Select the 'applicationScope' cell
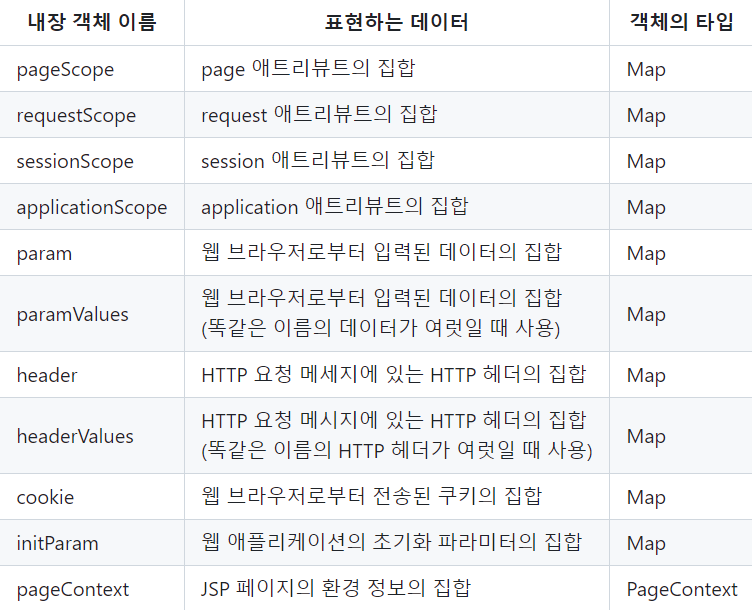 [92, 208]
